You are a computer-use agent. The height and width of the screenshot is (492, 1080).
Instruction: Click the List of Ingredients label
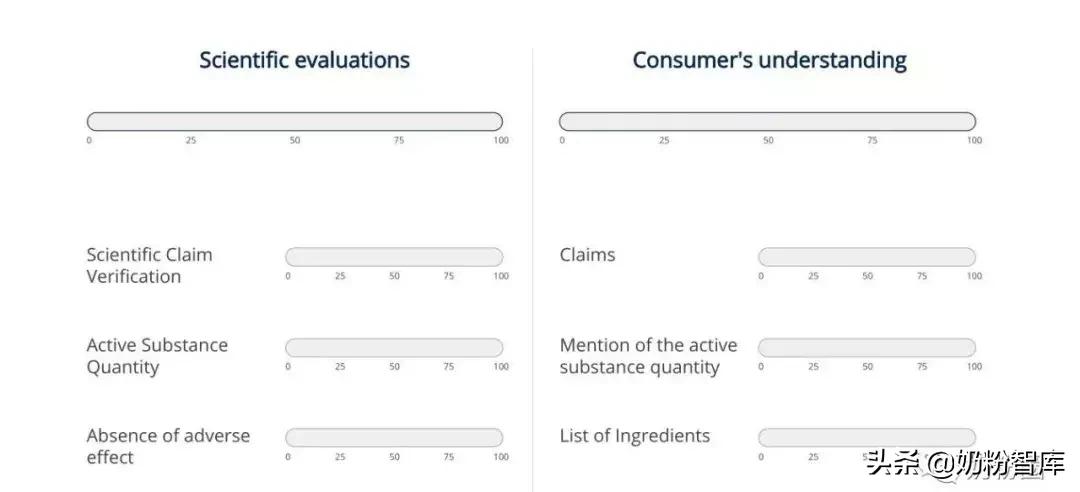tap(634, 436)
